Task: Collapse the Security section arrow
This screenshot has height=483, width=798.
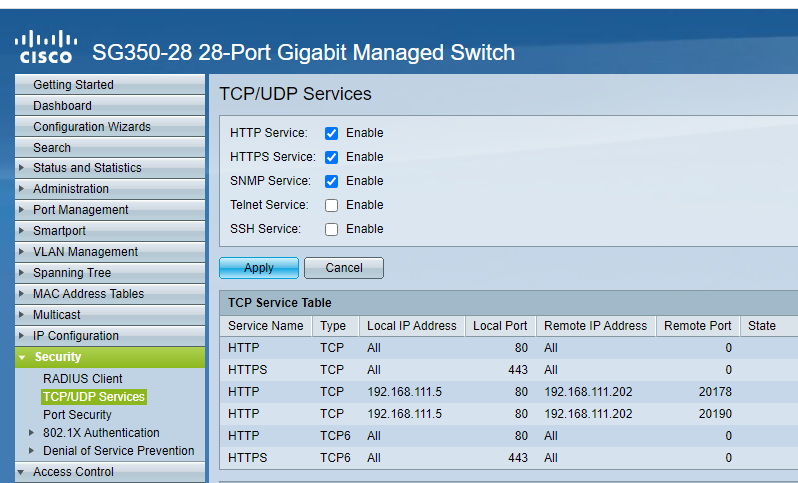Action: tap(22, 357)
